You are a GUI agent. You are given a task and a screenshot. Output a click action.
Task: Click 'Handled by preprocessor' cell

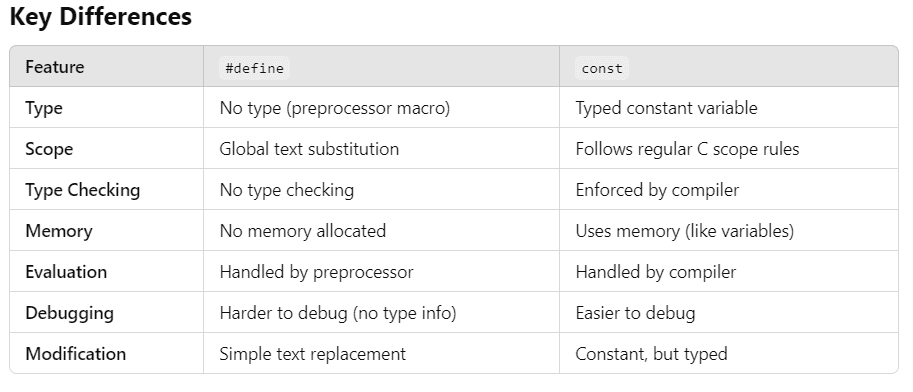316,272
